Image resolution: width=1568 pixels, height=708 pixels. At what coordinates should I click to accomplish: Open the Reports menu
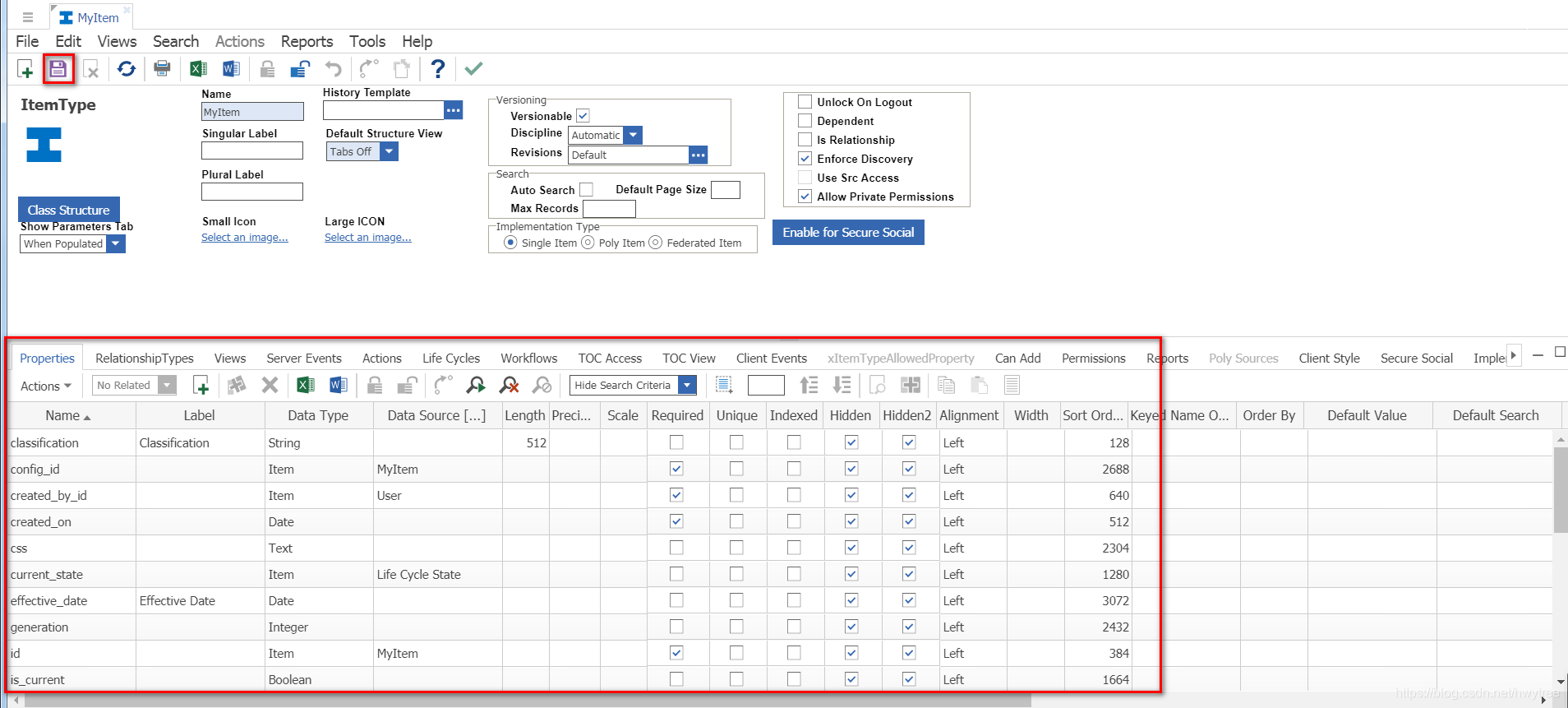(307, 41)
